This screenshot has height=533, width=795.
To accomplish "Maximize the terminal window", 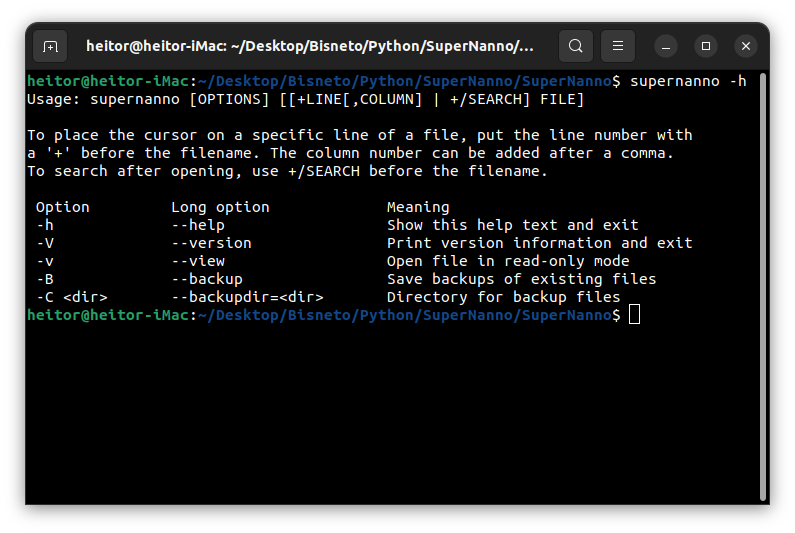I will (x=706, y=46).
